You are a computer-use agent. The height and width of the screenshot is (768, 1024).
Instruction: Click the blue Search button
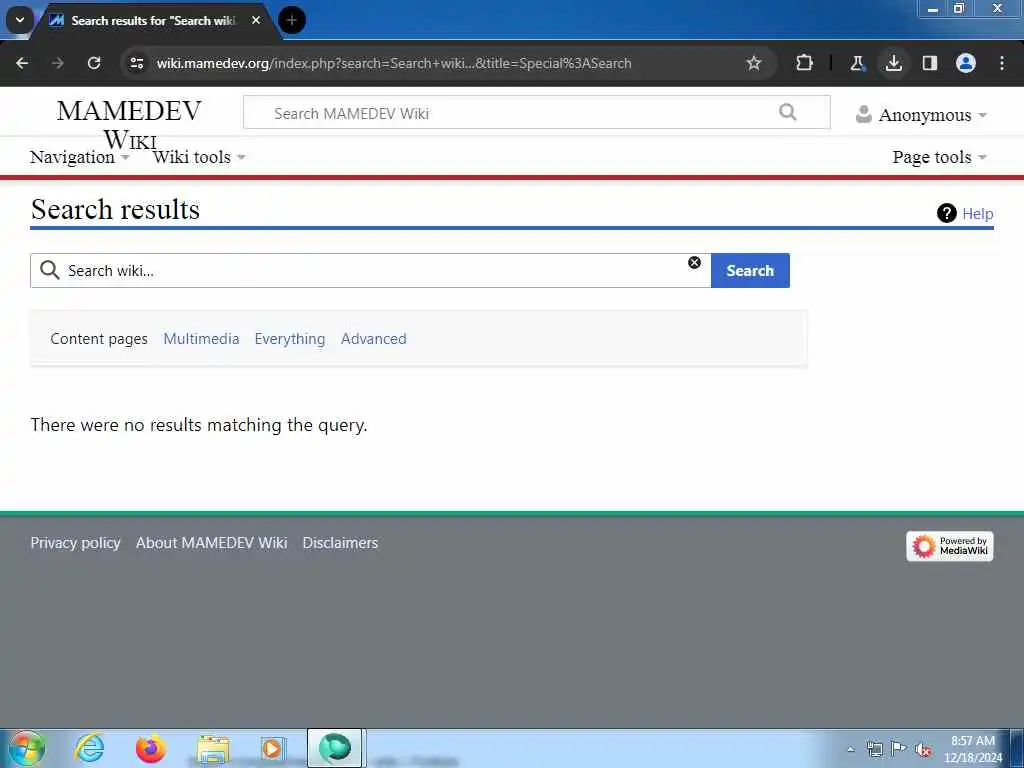pos(750,270)
